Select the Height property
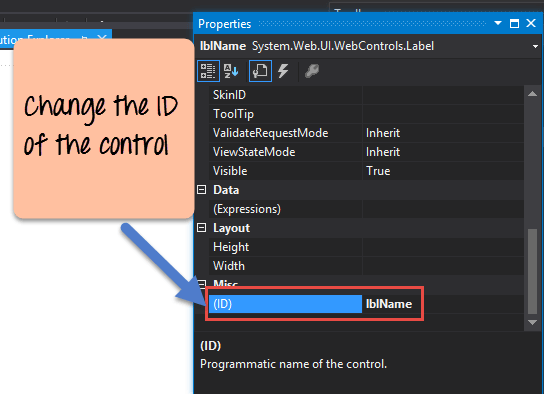This screenshot has width=544, height=394. 286,247
